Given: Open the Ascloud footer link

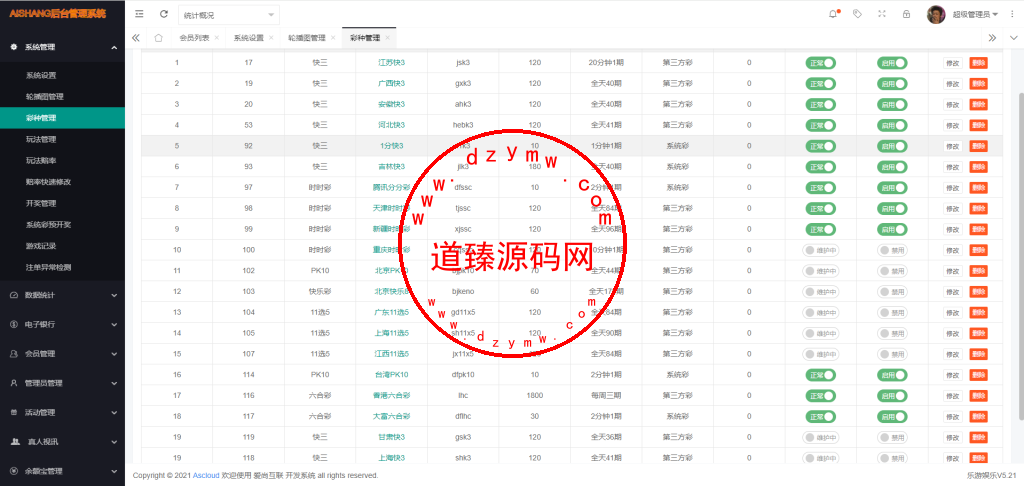Looking at the screenshot, I should tap(206, 476).
